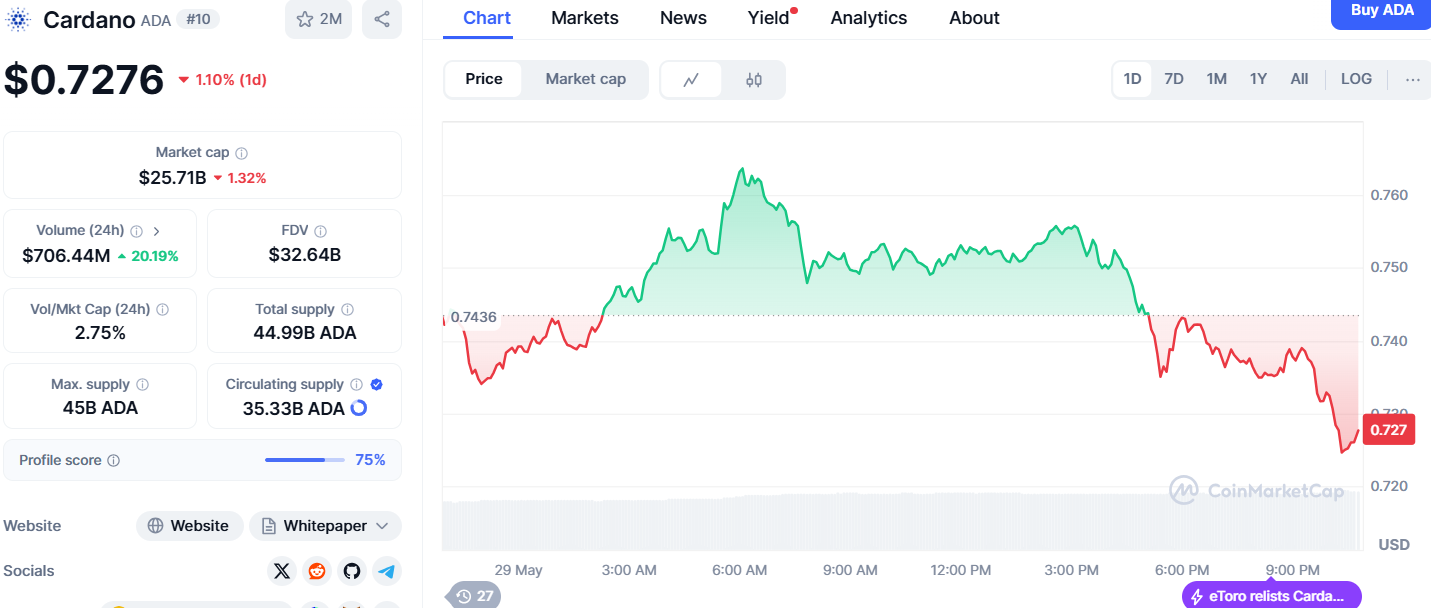
Task: Click the $25.71B market cap value
Action: pyautogui.click(x=172, y=178)
